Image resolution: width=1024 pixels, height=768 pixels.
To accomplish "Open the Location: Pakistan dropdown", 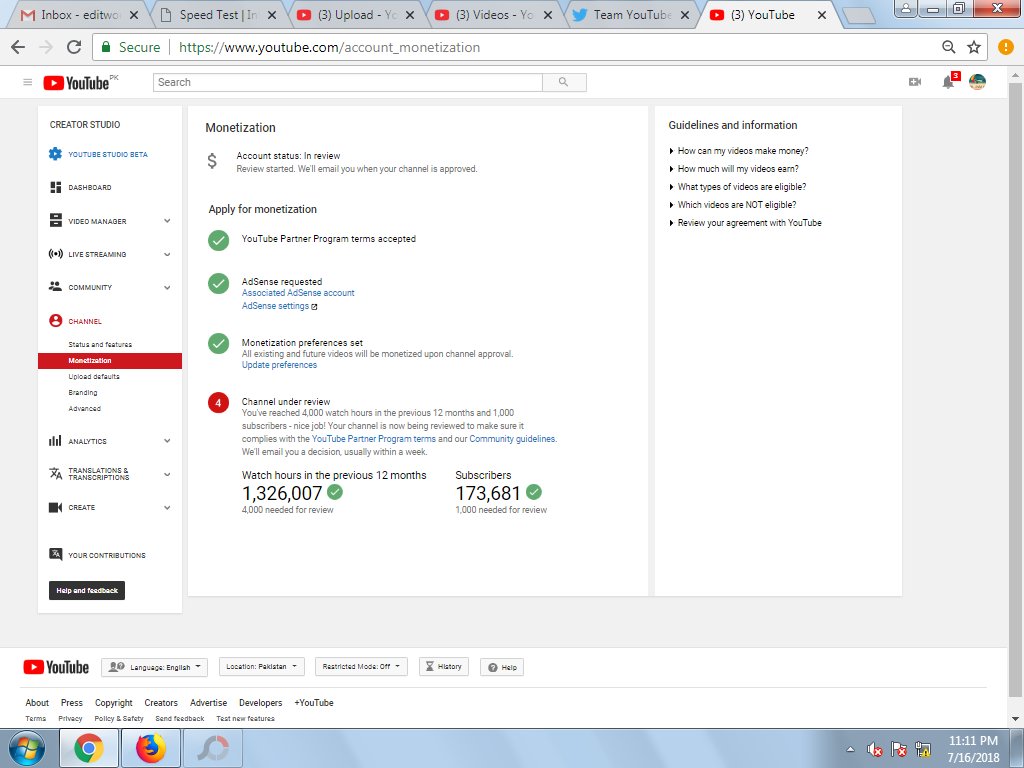I will 261,666.
